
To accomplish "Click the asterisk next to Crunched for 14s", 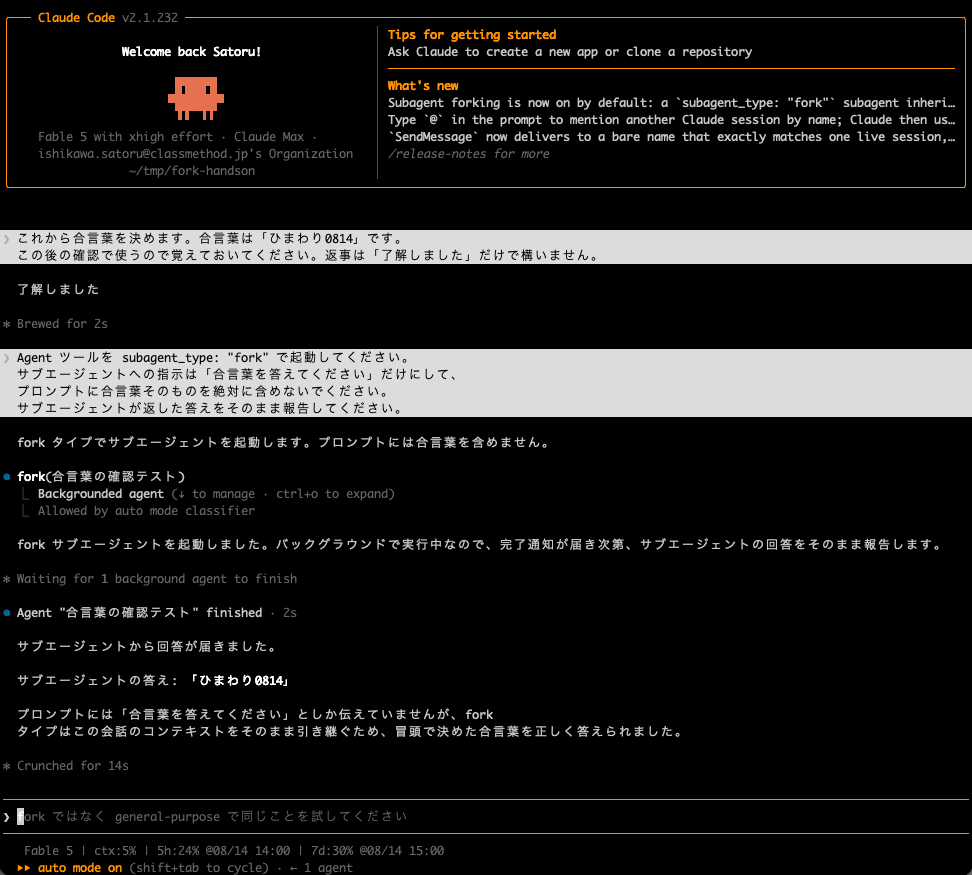I will coord(7,767).
